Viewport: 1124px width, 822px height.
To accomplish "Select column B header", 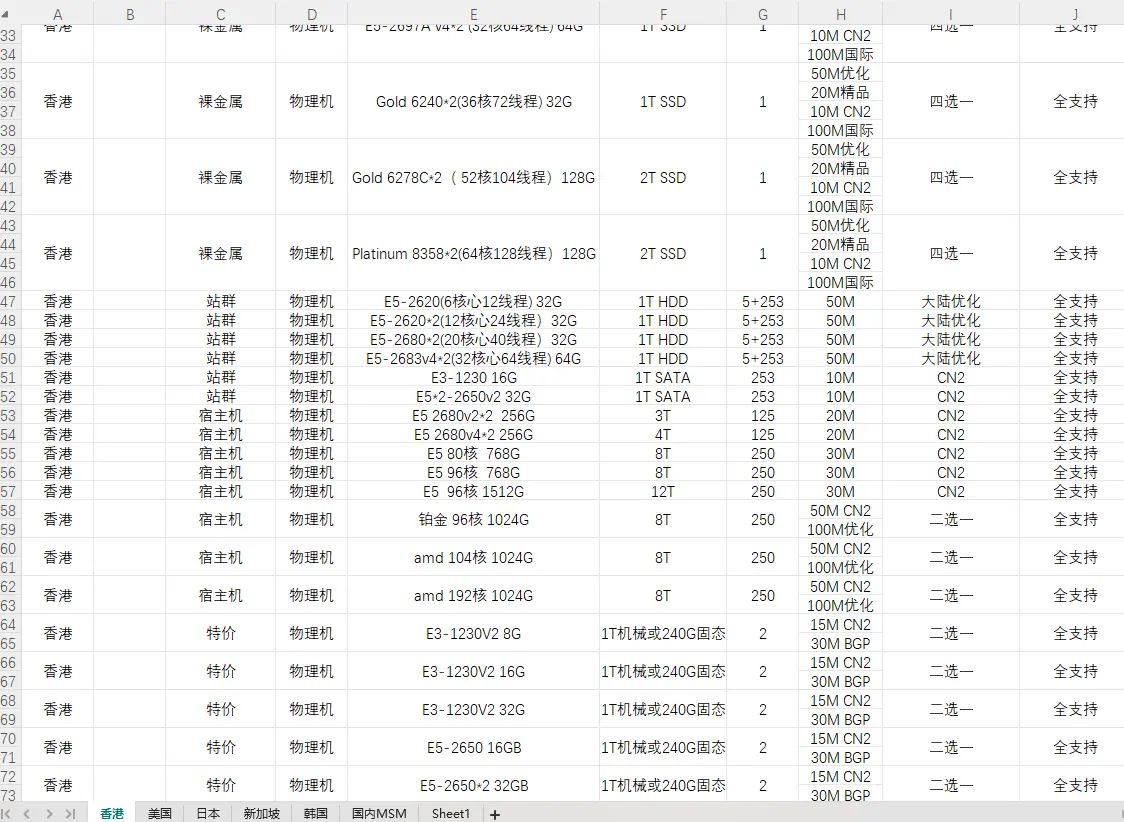I will tap(130, 14).
